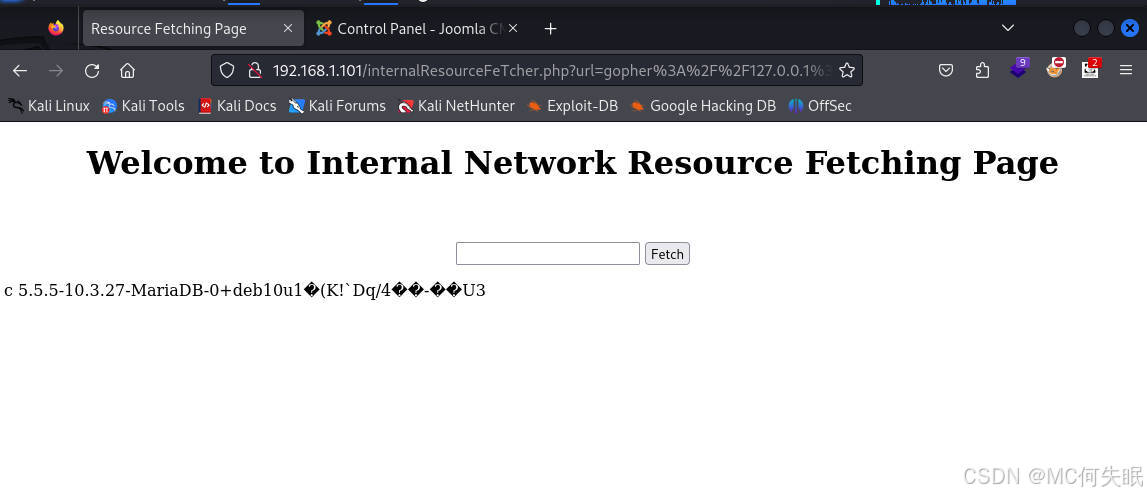Click the Welcome to Internal Network heading
The height and width of the screenshot is (496, 1147).
coord(573,162)
